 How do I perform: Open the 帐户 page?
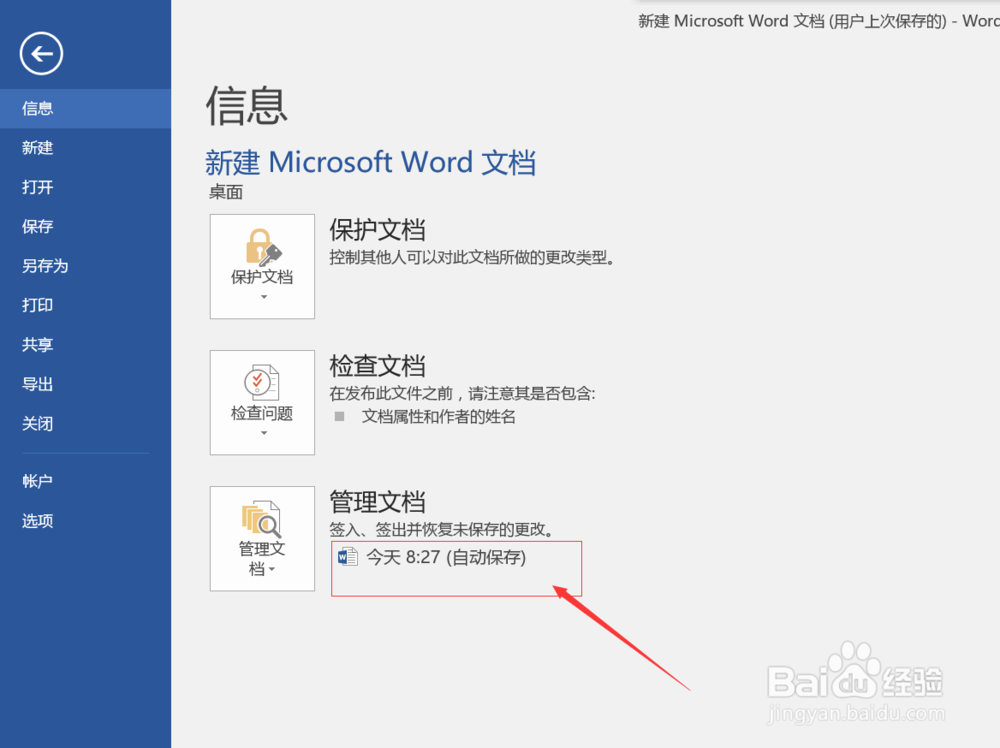tap(85, 481)
